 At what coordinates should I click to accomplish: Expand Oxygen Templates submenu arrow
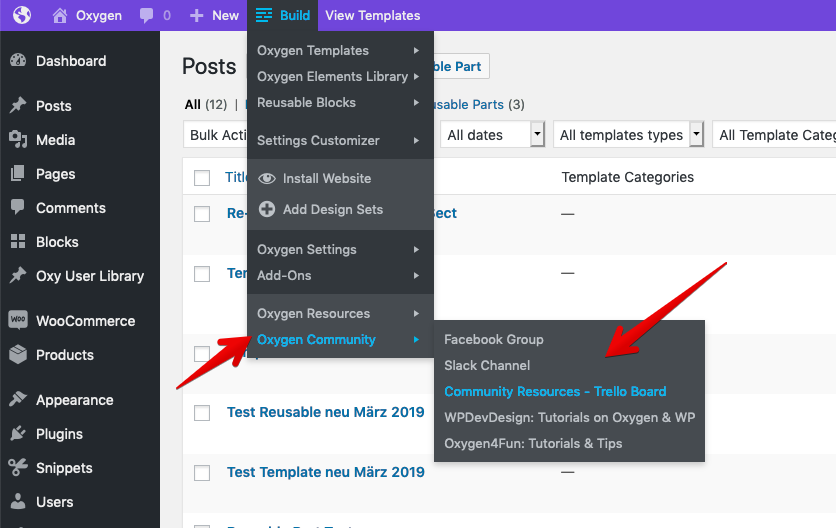(416, 51)
